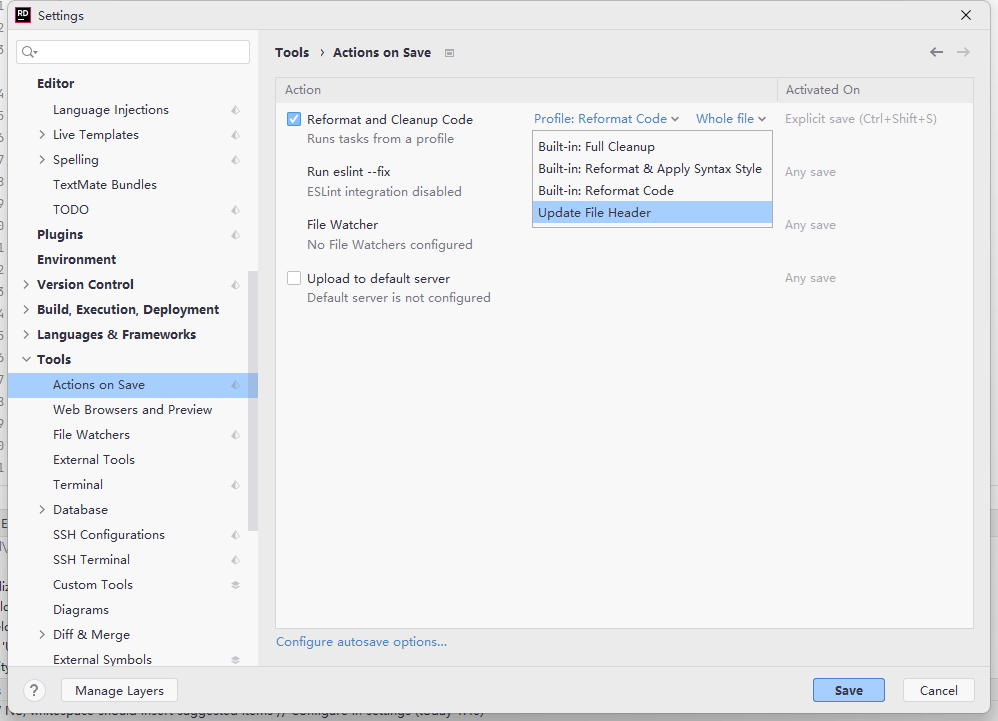Click the droplet icon beside Live Templates
Viewport: 998px width, 721px height.
234,134
